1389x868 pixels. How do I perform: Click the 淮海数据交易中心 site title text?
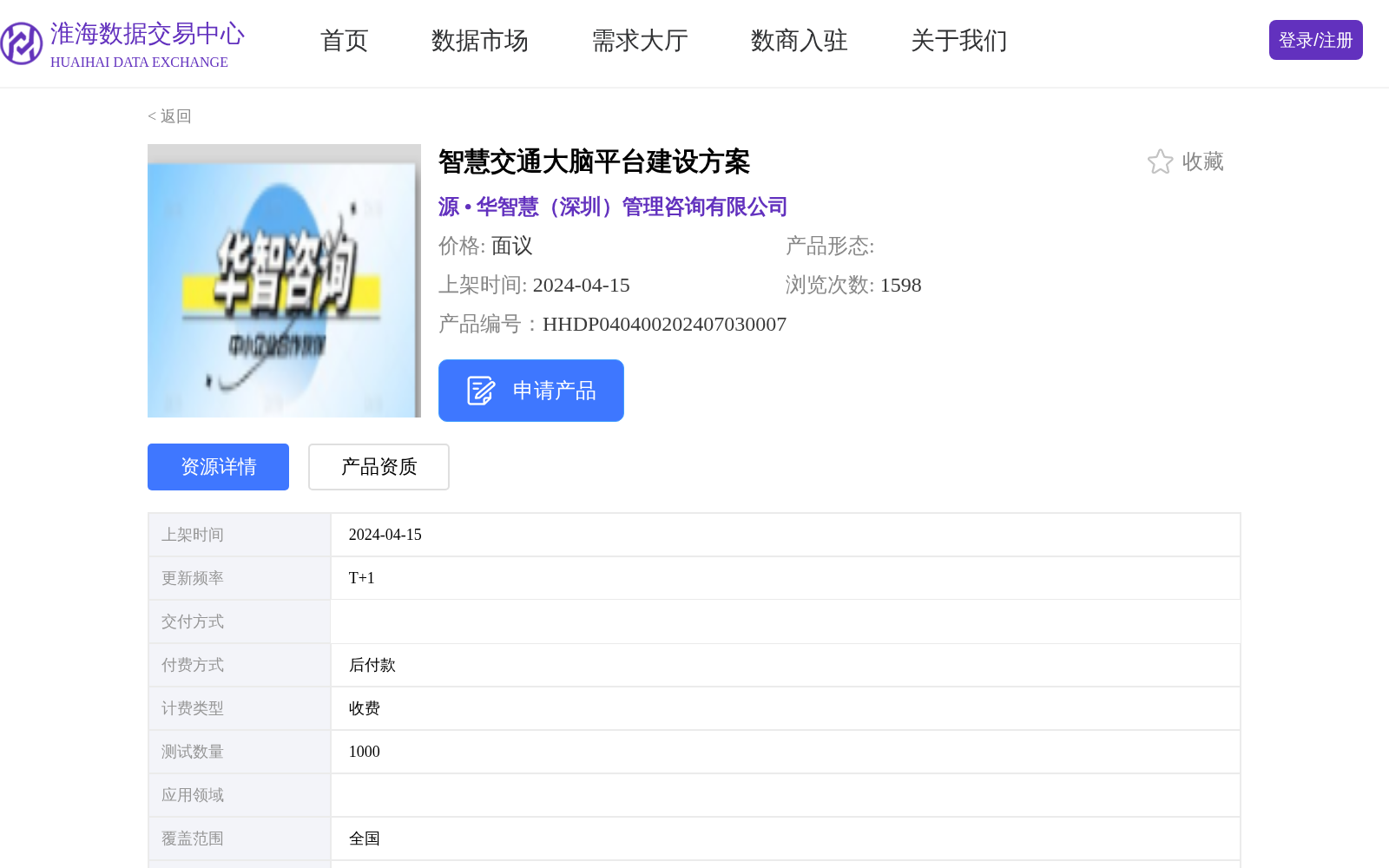[x=148, y=34]
